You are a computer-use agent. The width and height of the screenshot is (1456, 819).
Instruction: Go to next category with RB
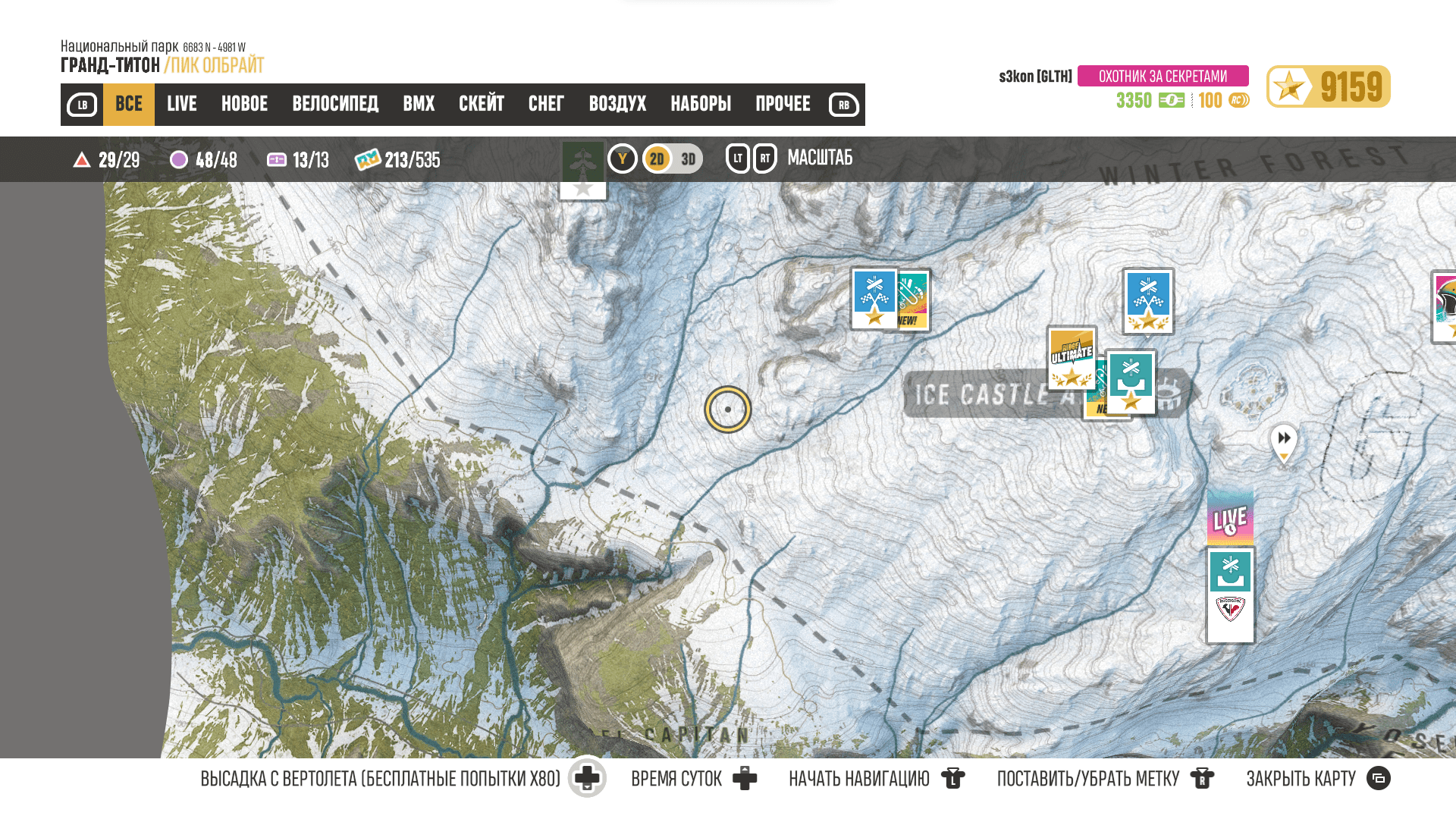843,105
